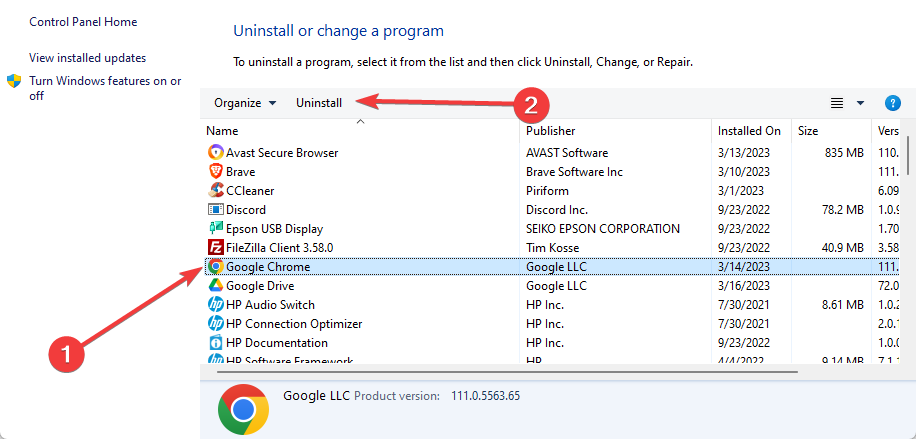Click the Brave Software Inc cell
Screen dimensions: 916x439
574,172
